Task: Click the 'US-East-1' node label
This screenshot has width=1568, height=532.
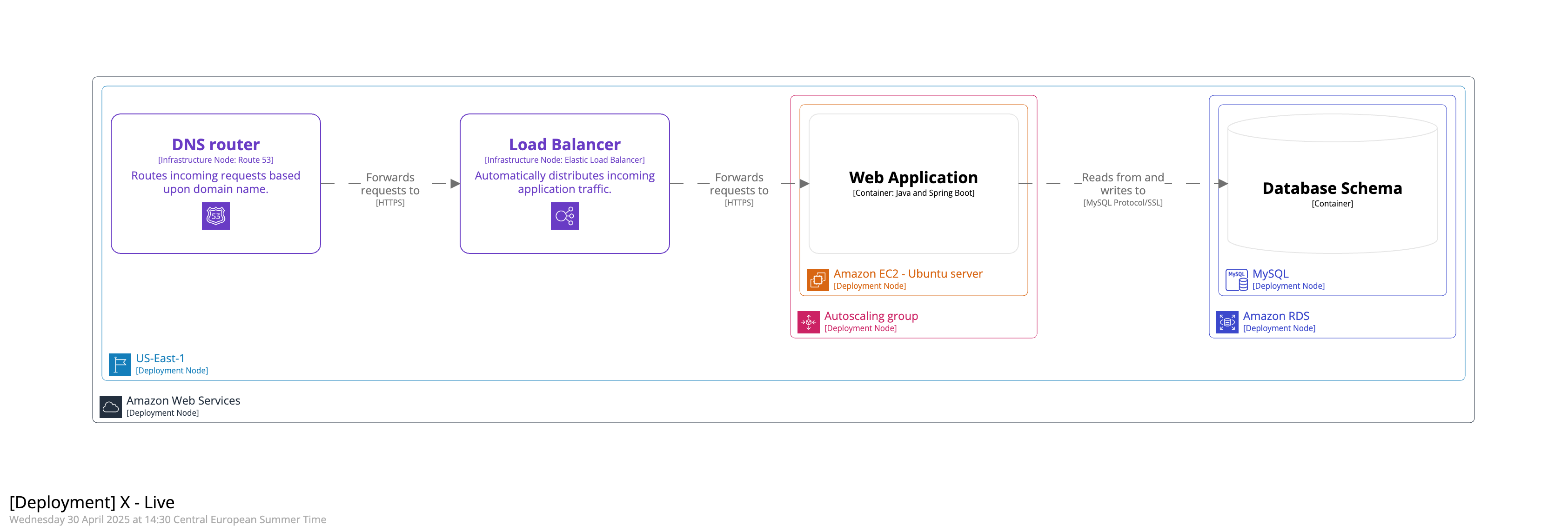Action: 160,359
